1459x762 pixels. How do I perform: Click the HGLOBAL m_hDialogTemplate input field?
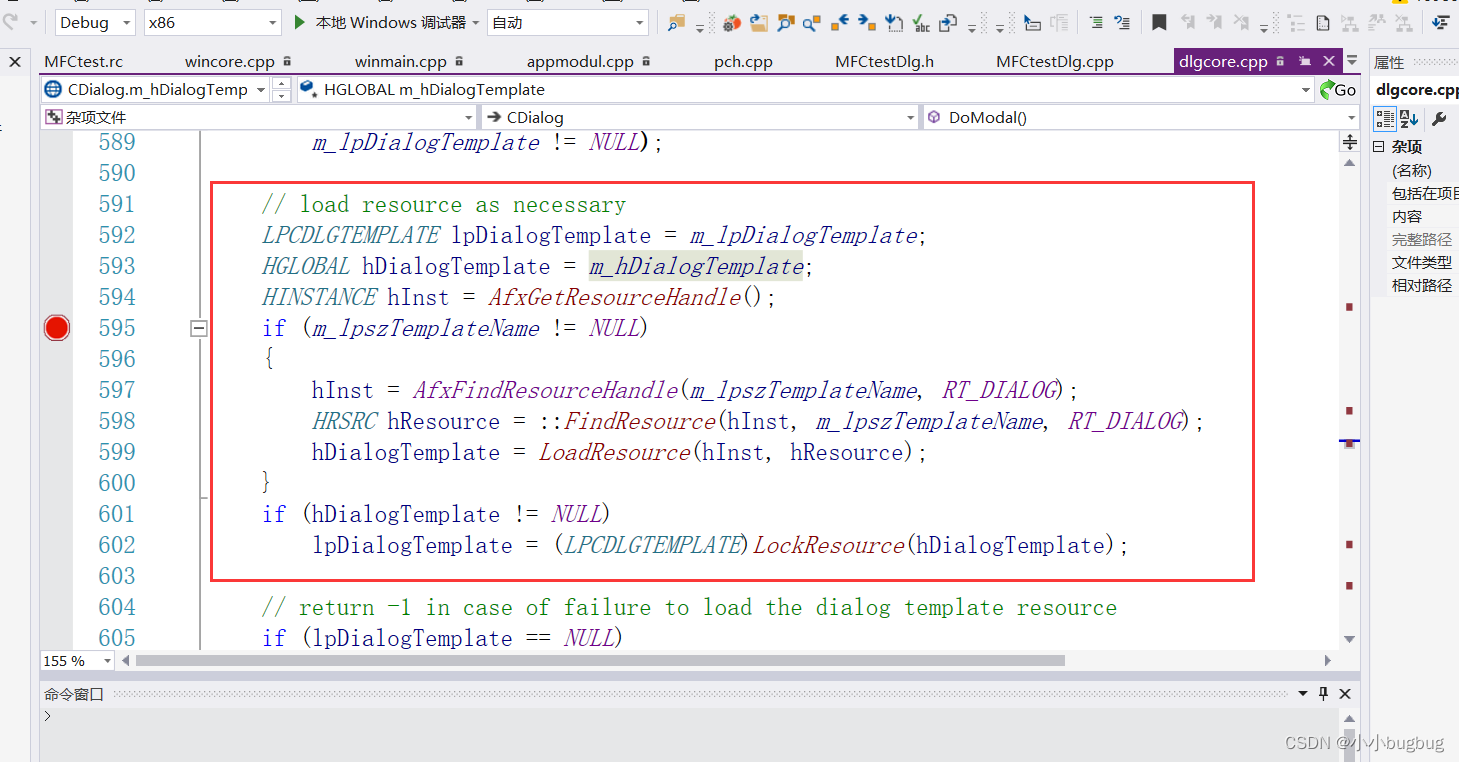[805, 89]
